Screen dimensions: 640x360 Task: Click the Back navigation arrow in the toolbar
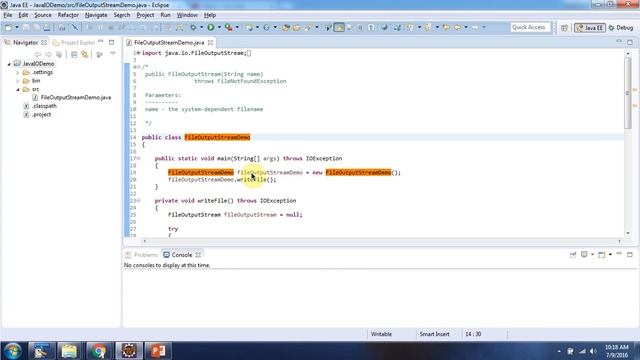coord(457,27)
